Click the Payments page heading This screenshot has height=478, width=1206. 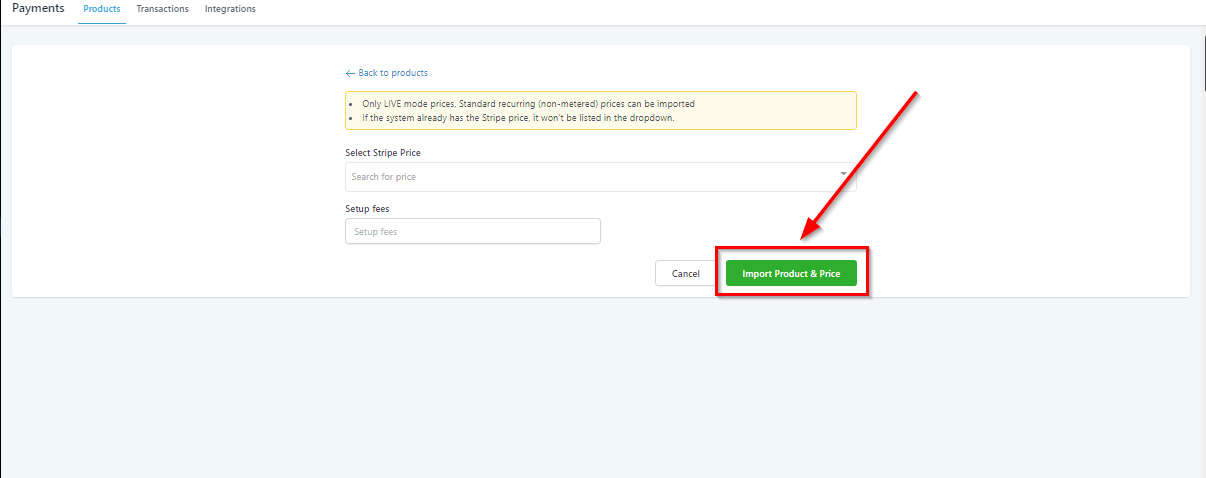[39, 9]
